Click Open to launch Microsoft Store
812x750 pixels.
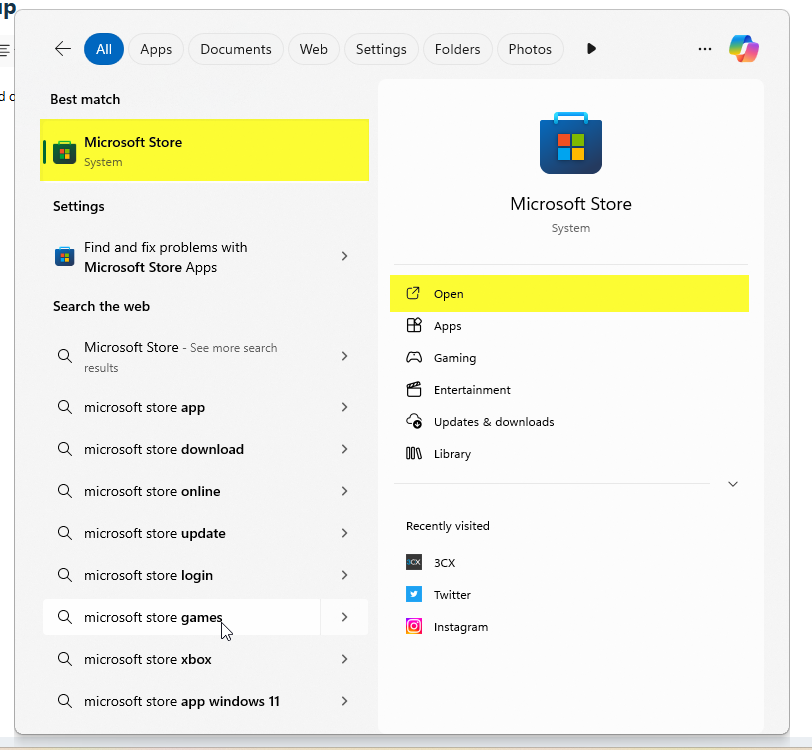click(x=569, y=294)
